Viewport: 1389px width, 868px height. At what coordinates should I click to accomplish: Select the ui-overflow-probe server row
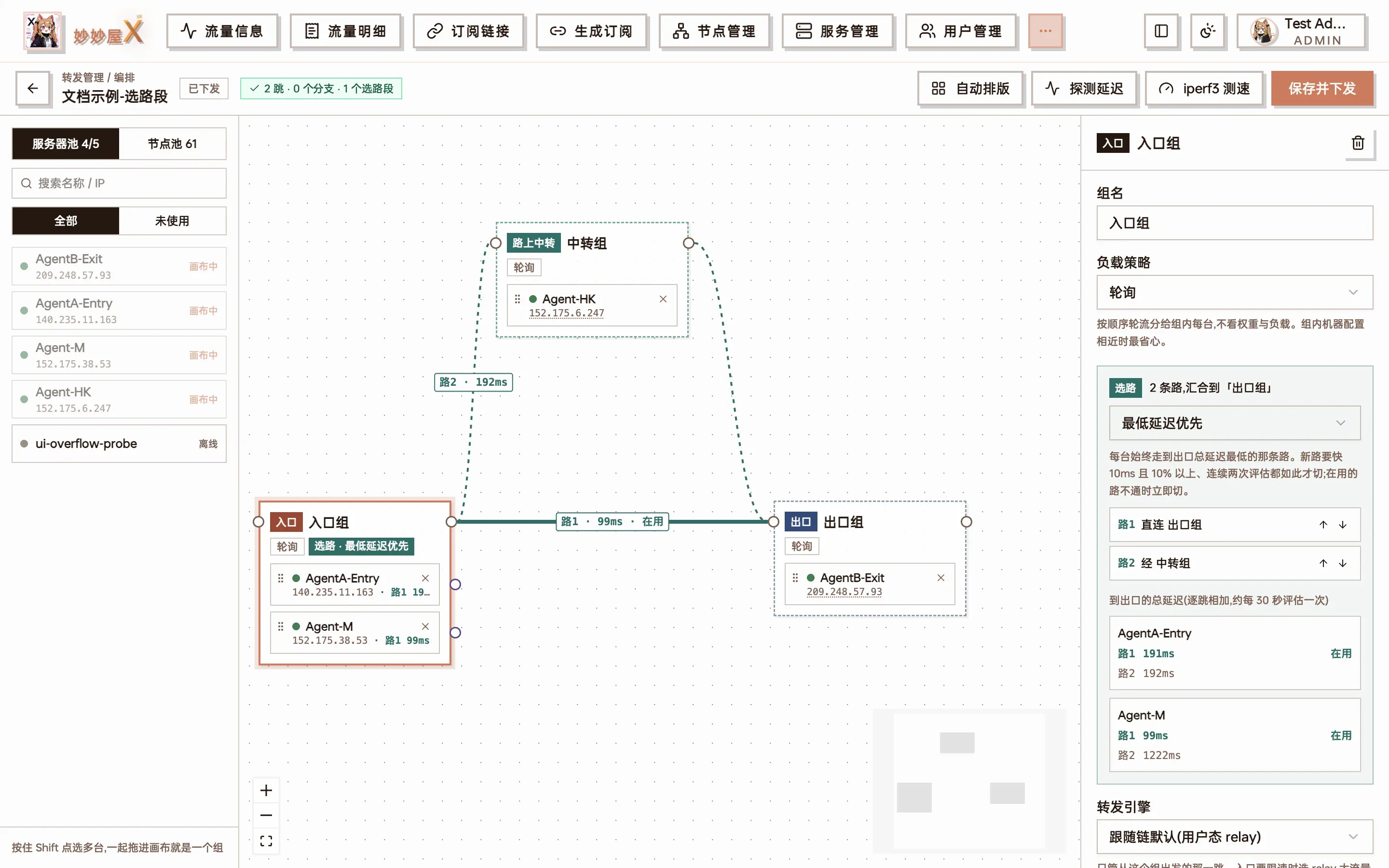[x=119, y=444]
